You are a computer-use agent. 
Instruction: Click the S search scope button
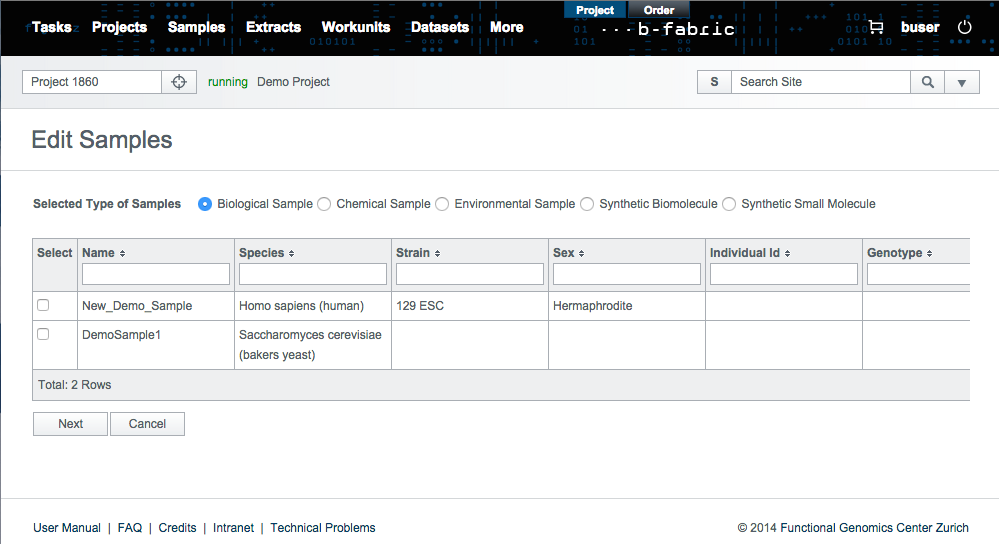pos(714,82)
